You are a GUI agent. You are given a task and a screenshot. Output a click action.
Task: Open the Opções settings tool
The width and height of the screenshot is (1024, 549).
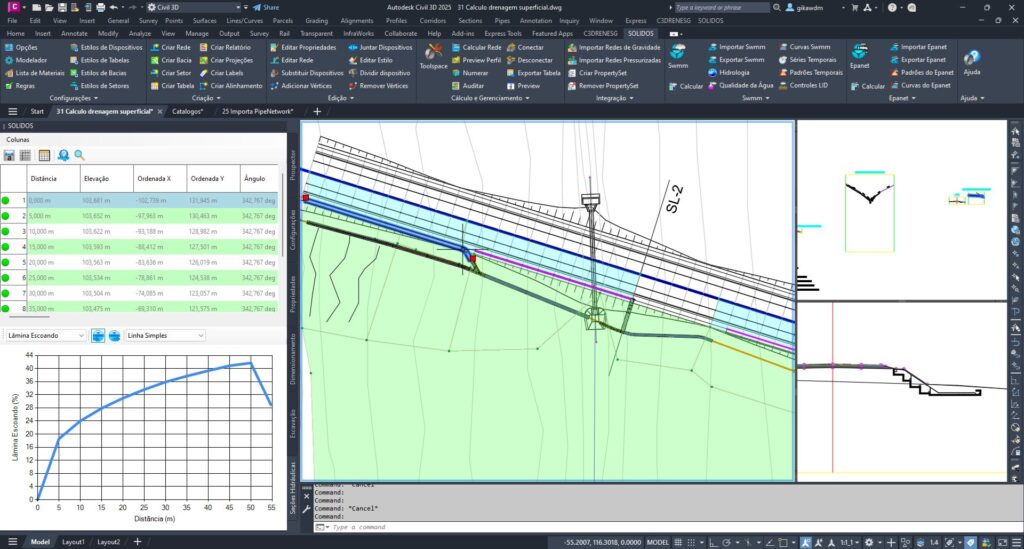click(21, 48)
